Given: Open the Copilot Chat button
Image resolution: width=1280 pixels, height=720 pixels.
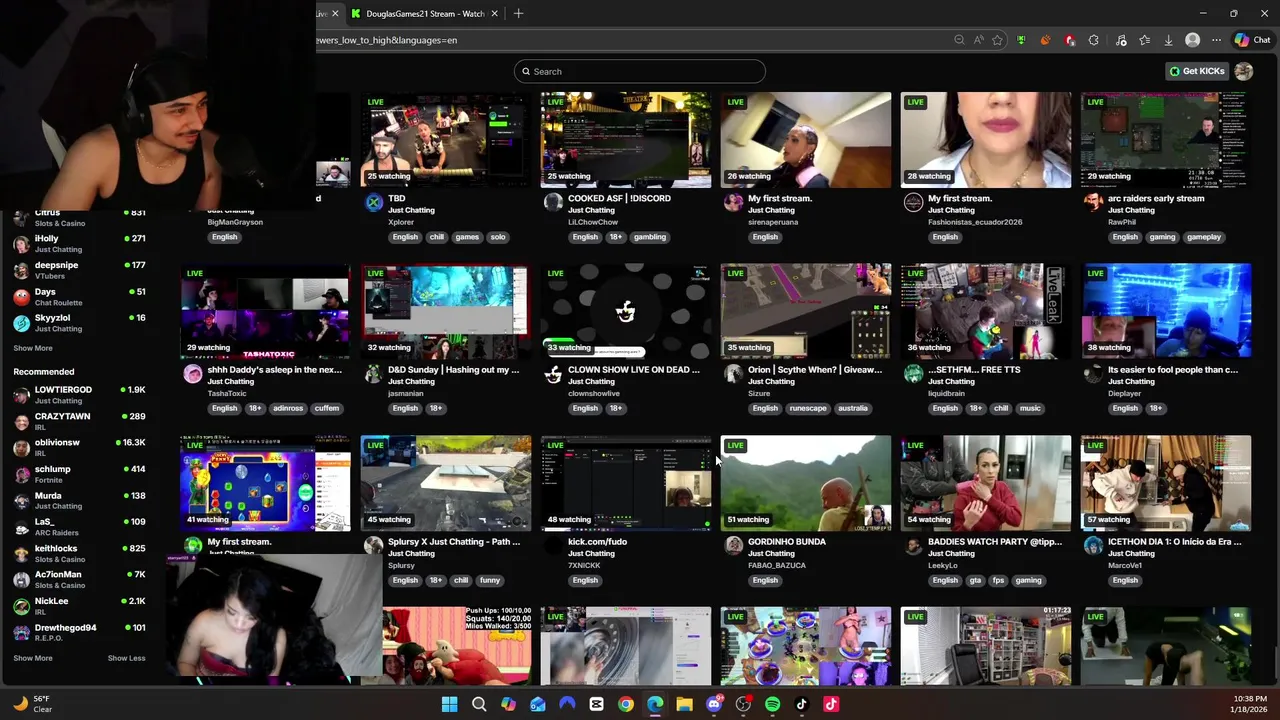Looking at the screenshot, I should coord(1252,40).
